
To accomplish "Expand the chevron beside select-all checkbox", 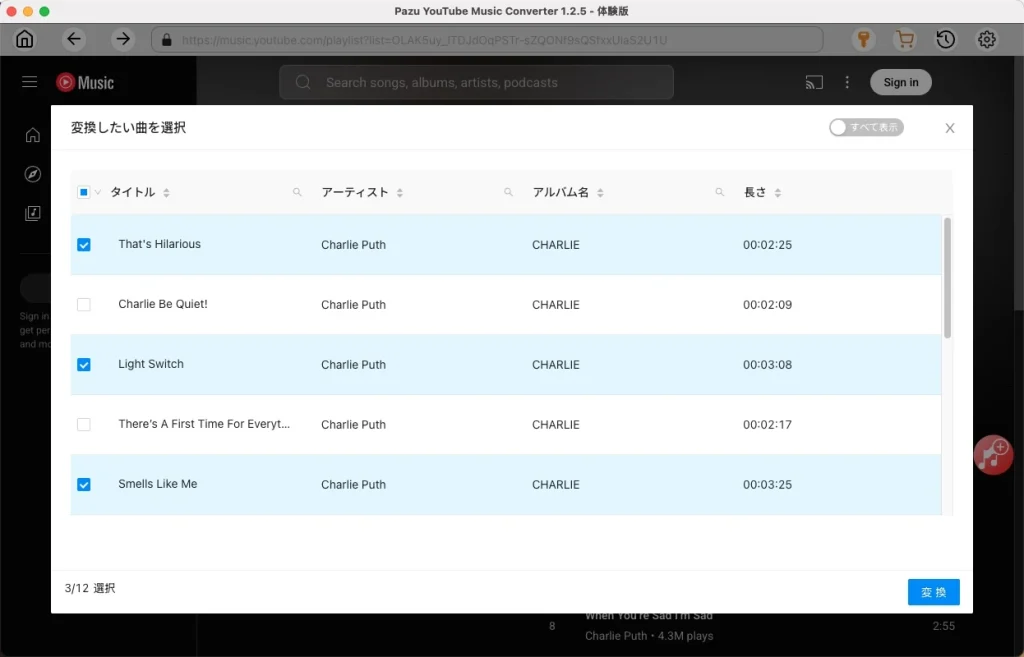I will point(98,191).
